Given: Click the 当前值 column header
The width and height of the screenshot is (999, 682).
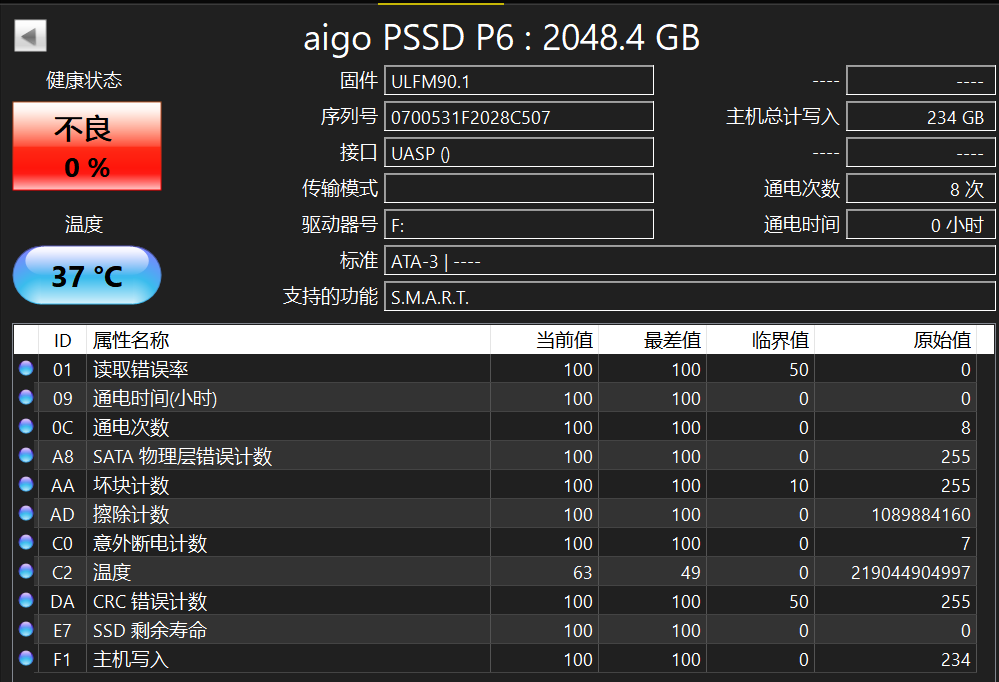Looking at the screenshot, I should (545, 340).
